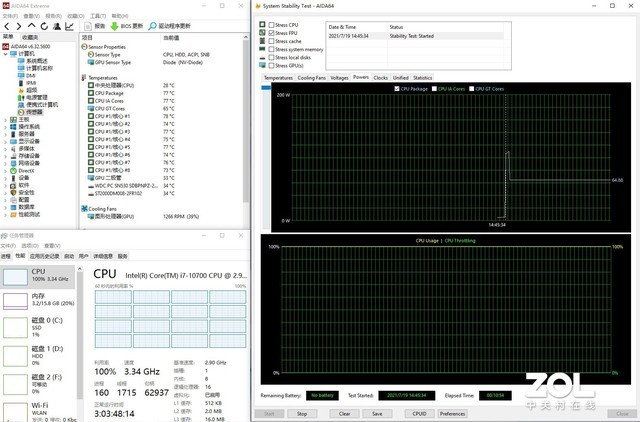Select 超频 overclock tree item
640x422 pixels.
pyautogui.click(x=27, y=90)
